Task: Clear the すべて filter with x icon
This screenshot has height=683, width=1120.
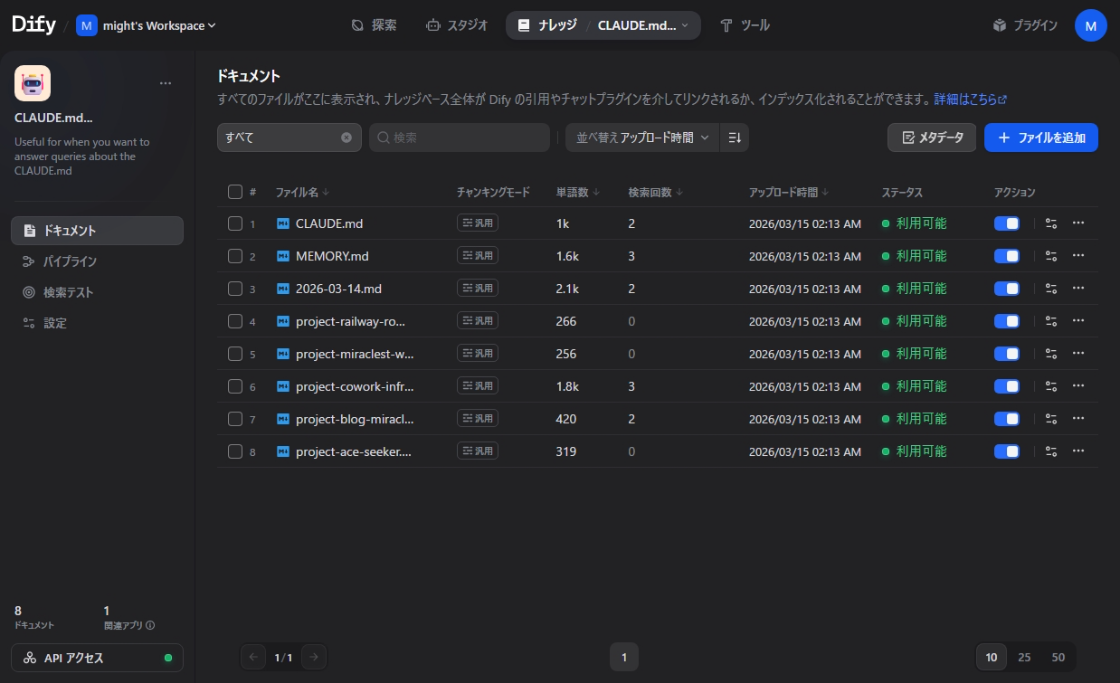Action: (346, 138)
